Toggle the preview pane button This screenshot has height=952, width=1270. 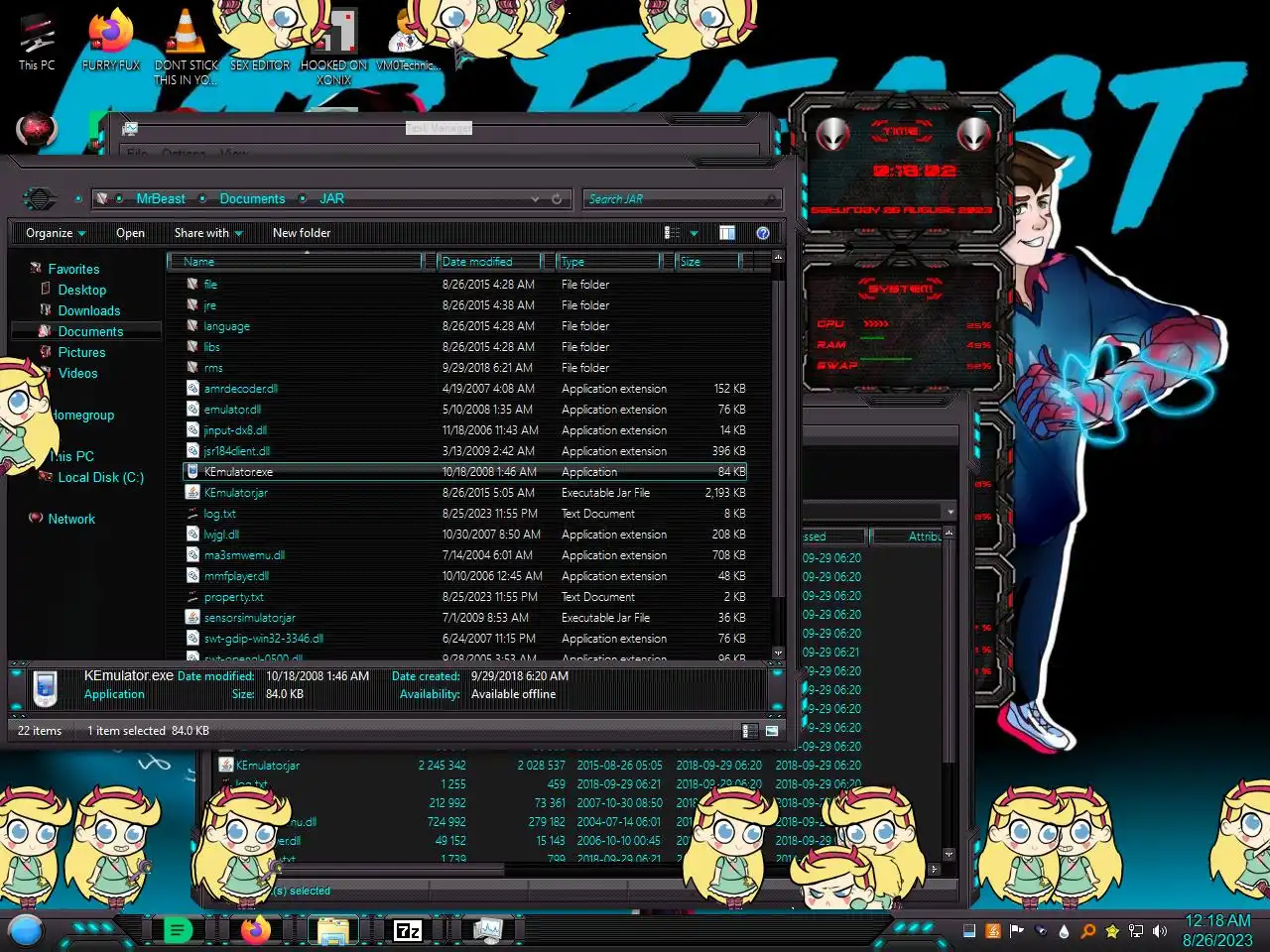coord(727,233)
